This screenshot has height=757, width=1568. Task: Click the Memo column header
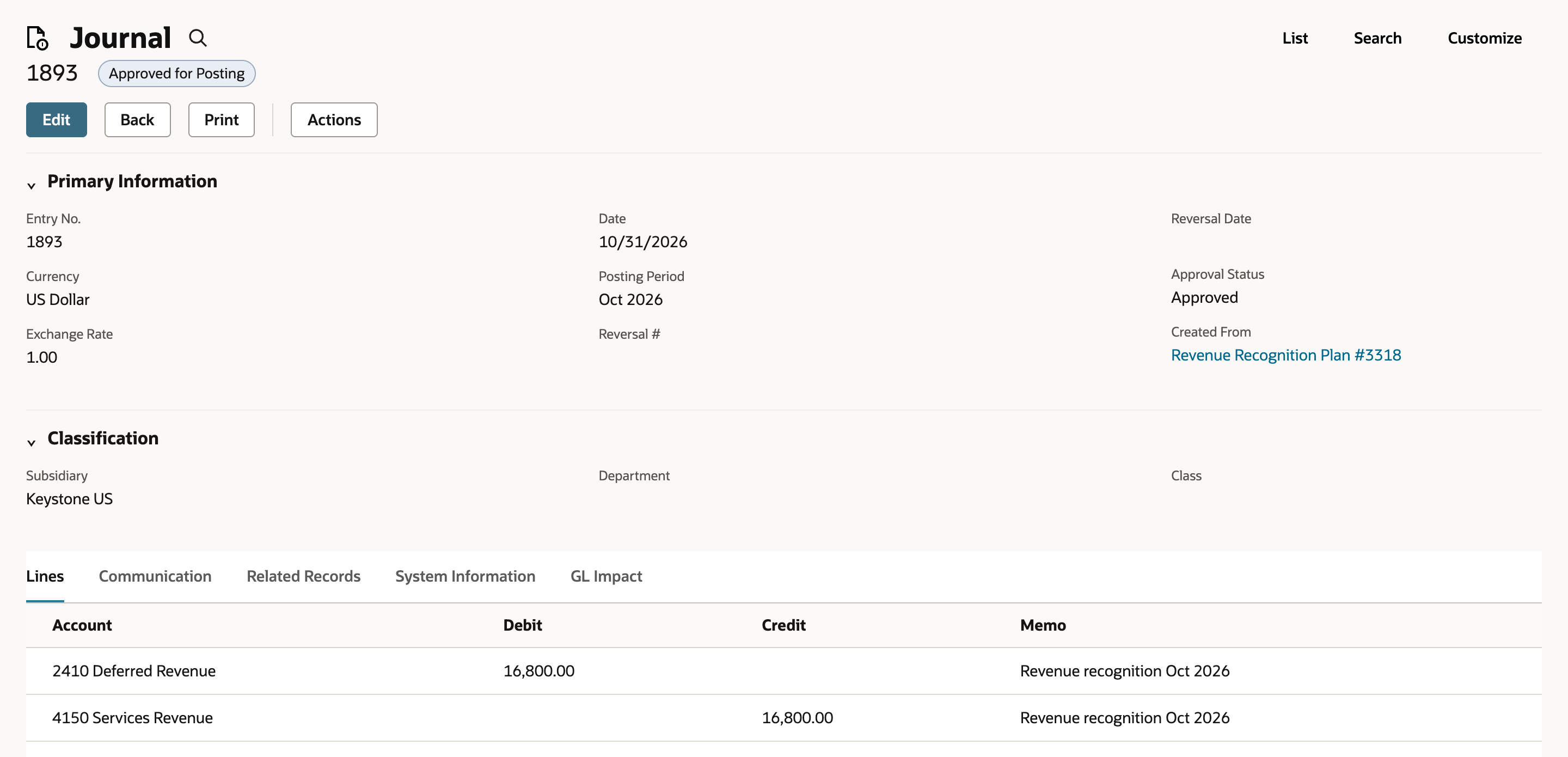pos(1043,625)
